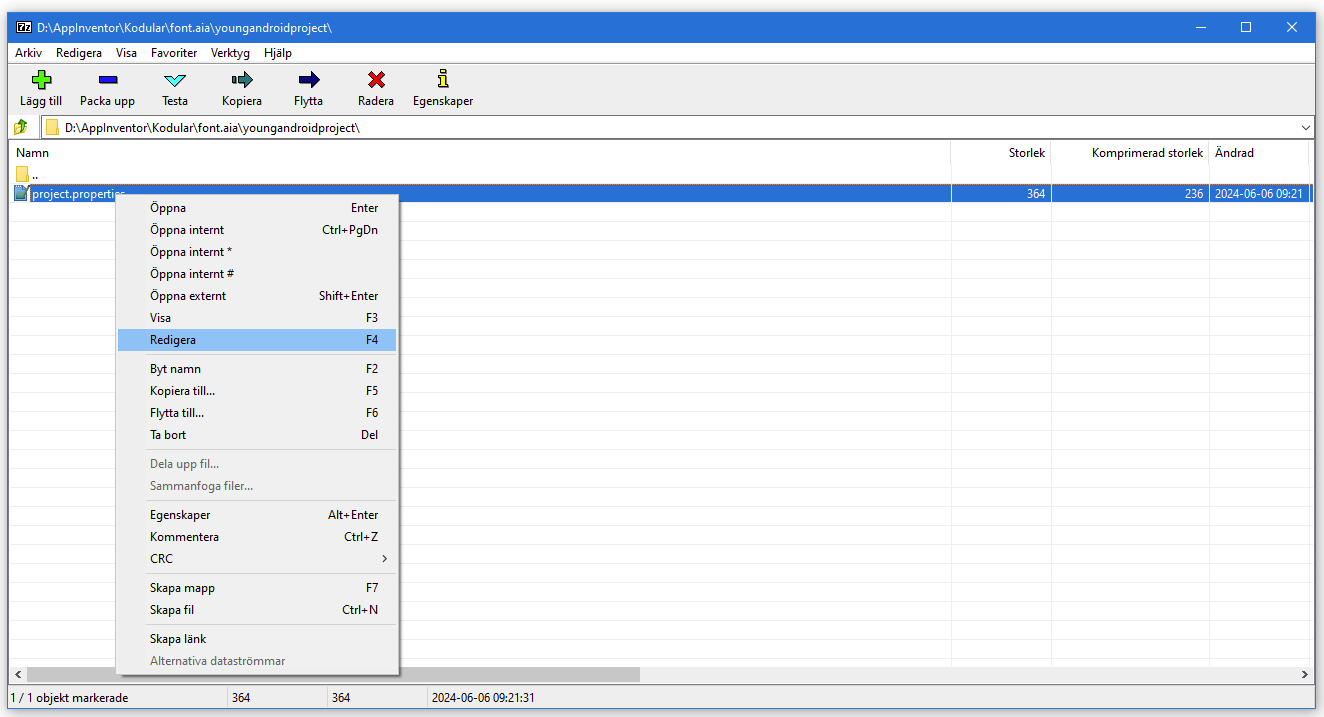Image resolution: width=1324 pixels, height=717 pixels.
Task: Click the Flytta move arrow icon
Action: point(308,81)
